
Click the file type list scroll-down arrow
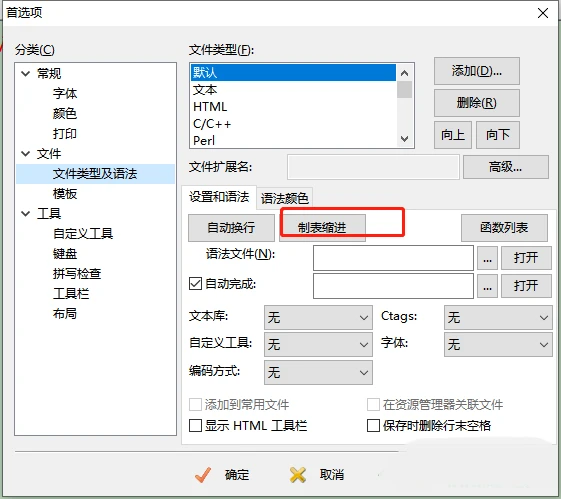coord(405,138)
